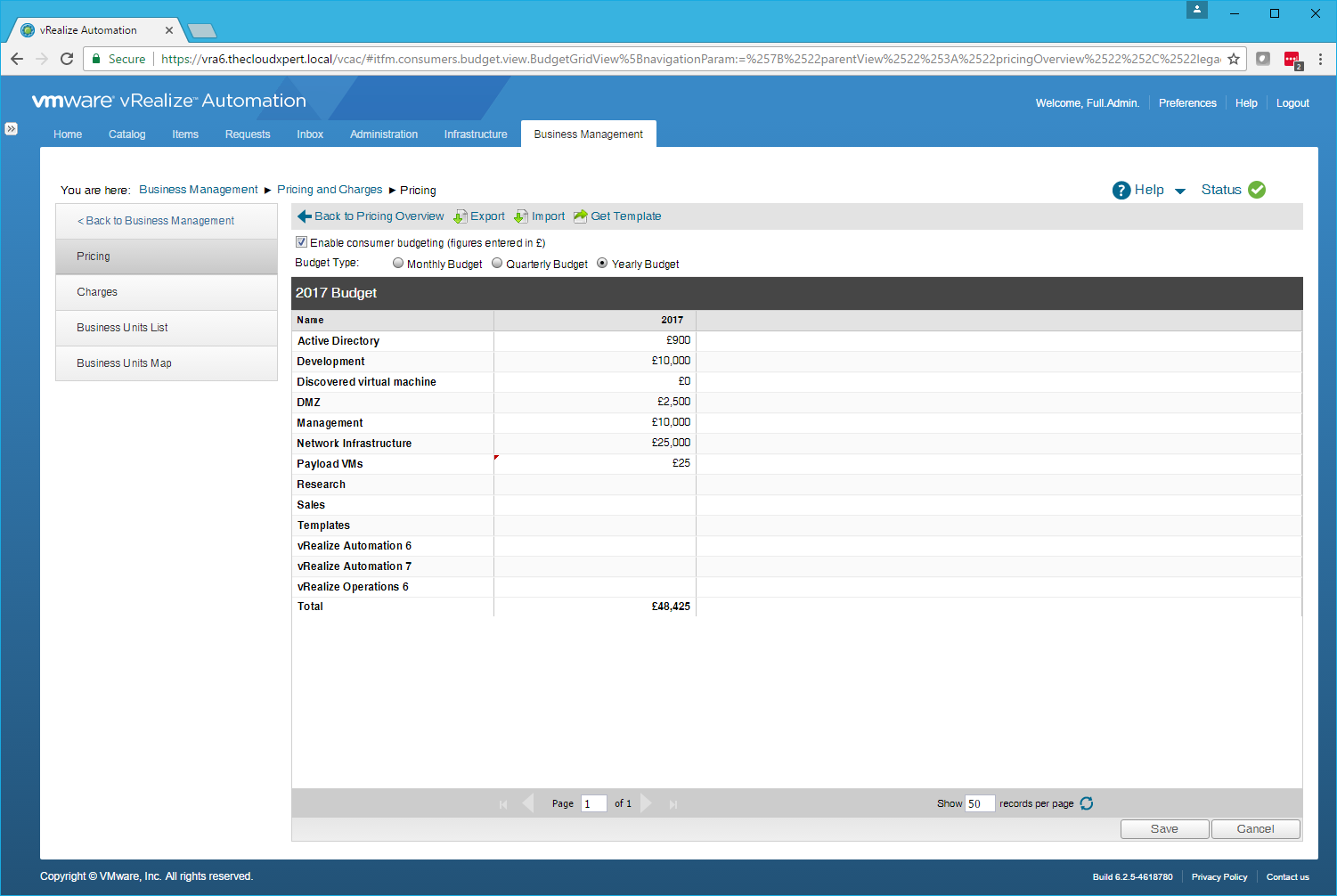Open the Chrome three-dot menu
The image size is (1337, 896).
(x=1320, y=59)
